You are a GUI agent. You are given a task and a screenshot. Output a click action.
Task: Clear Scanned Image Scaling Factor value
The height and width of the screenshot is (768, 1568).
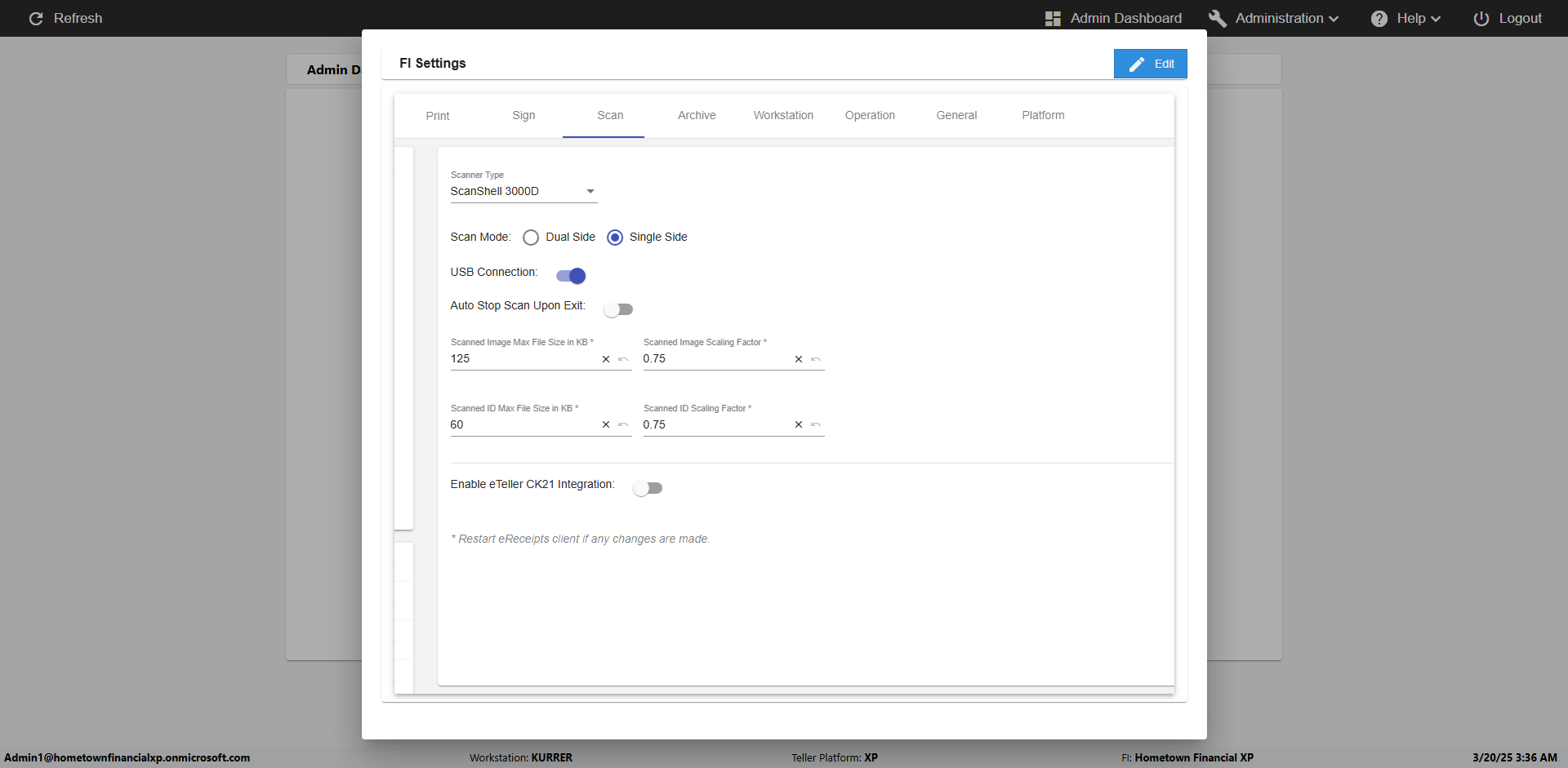click(799, 359)
